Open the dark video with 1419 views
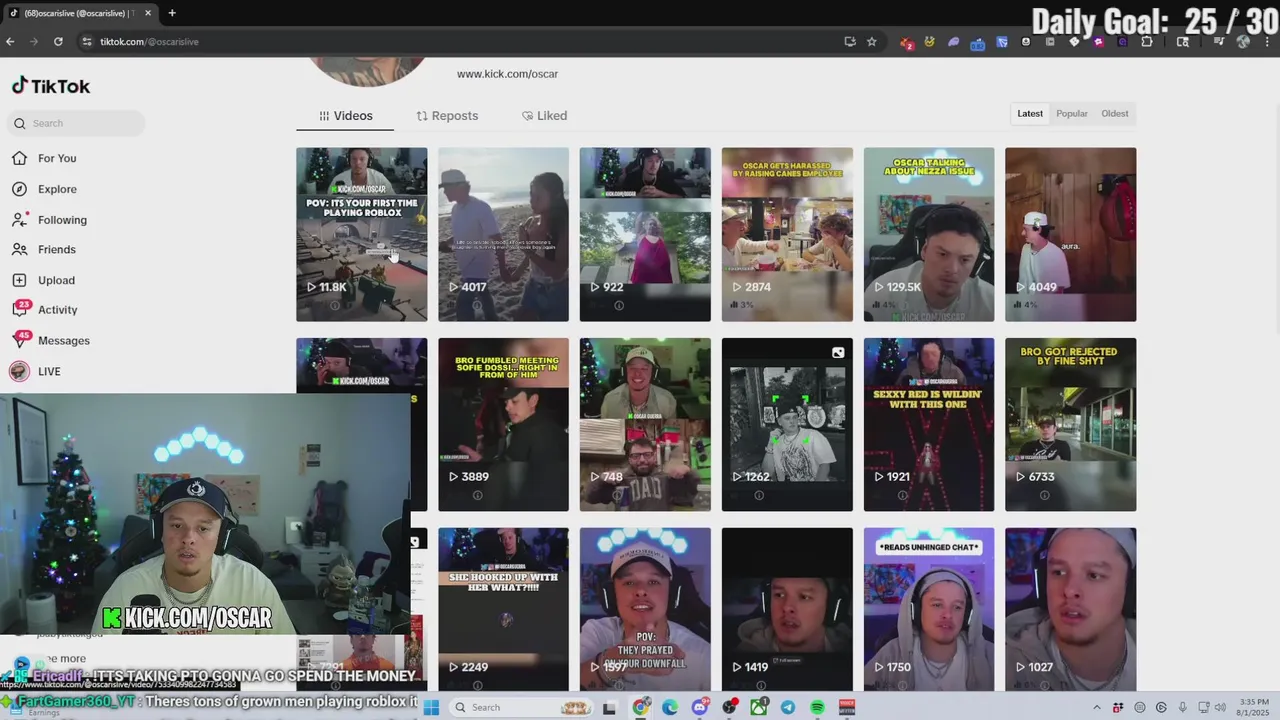Screen dimensions: 1280x720 [x=787, y=608]
